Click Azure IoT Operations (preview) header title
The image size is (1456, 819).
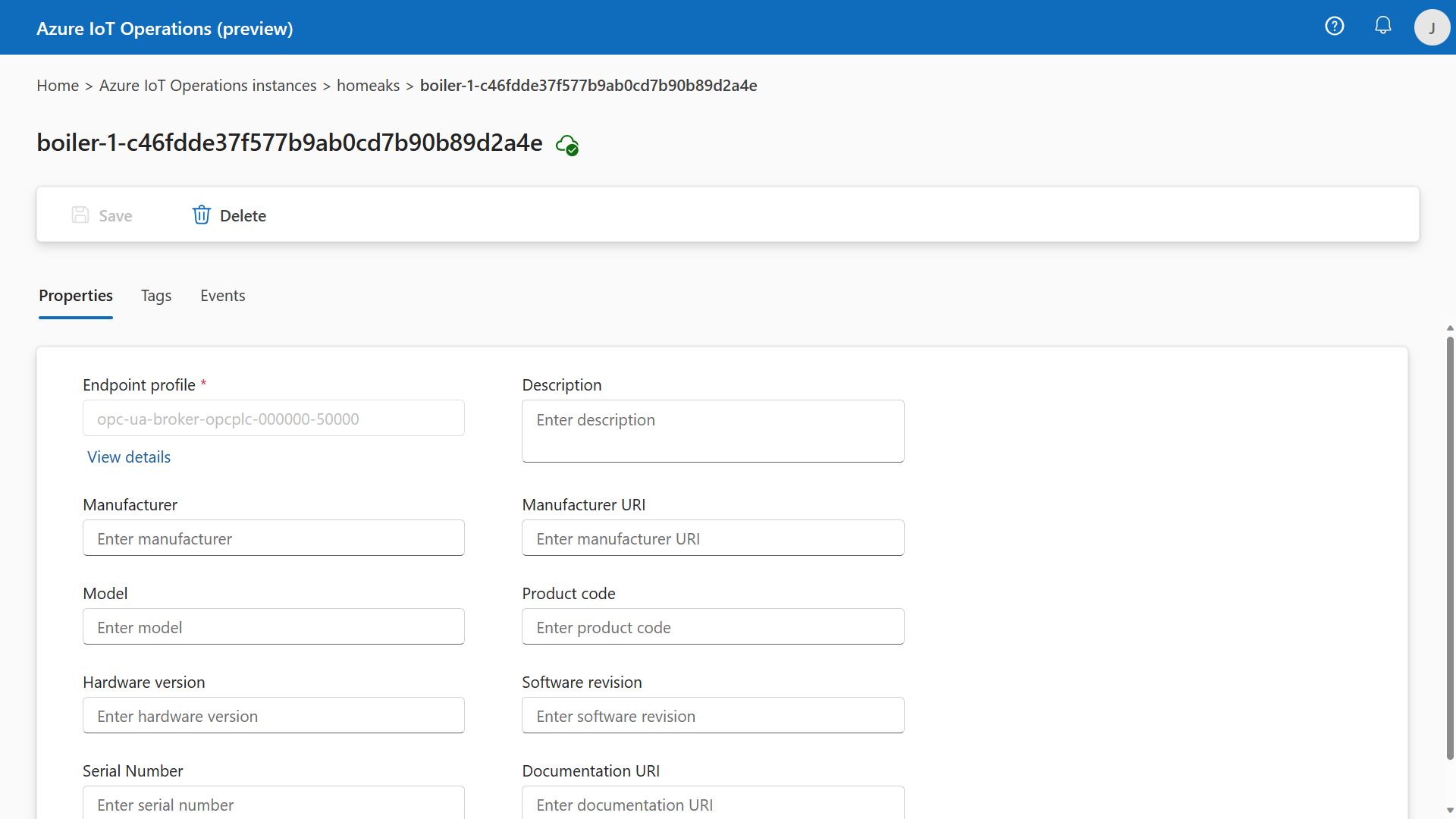coord(165,29)
